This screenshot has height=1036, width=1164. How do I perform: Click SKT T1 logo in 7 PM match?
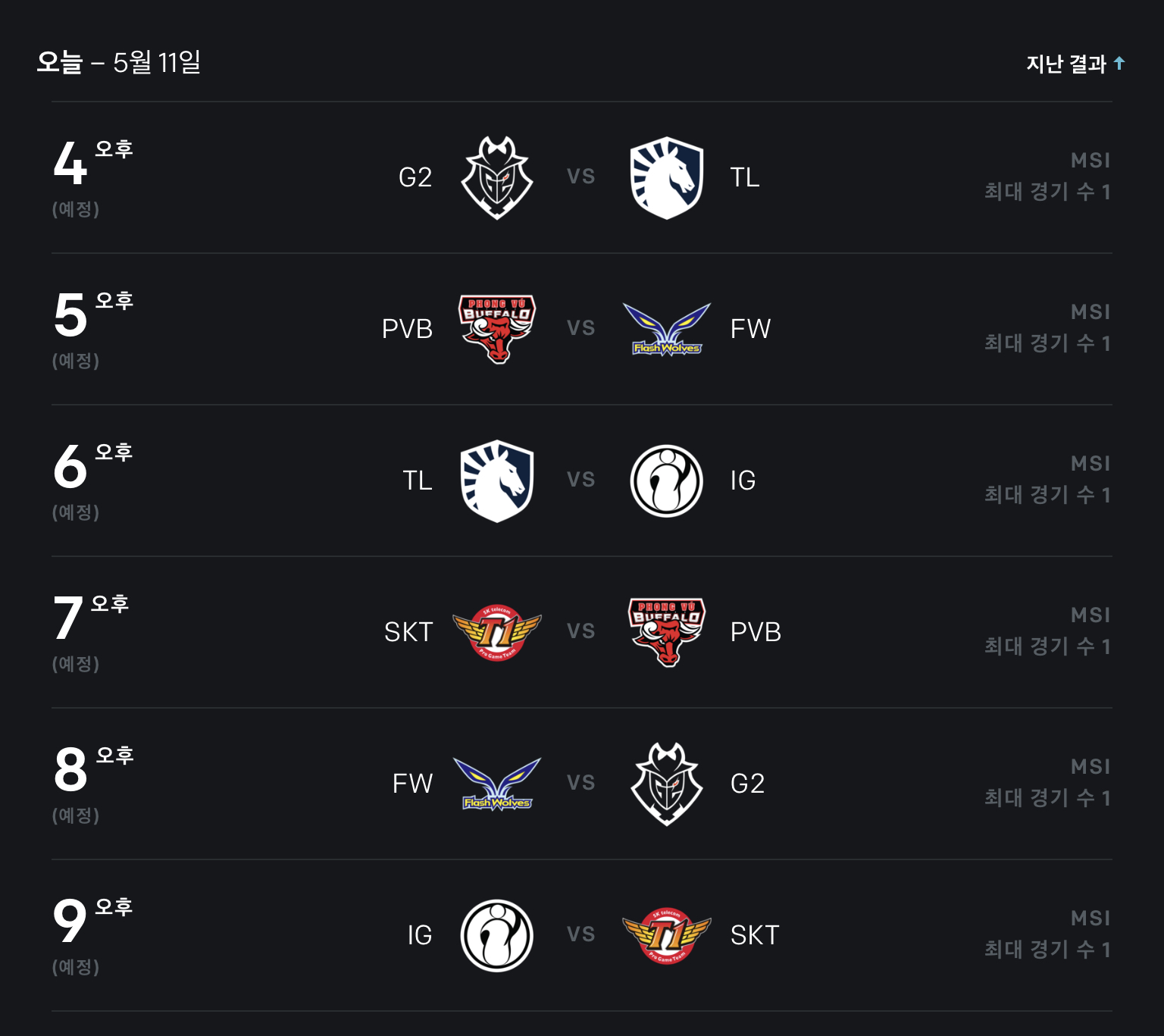pos(497,632)
